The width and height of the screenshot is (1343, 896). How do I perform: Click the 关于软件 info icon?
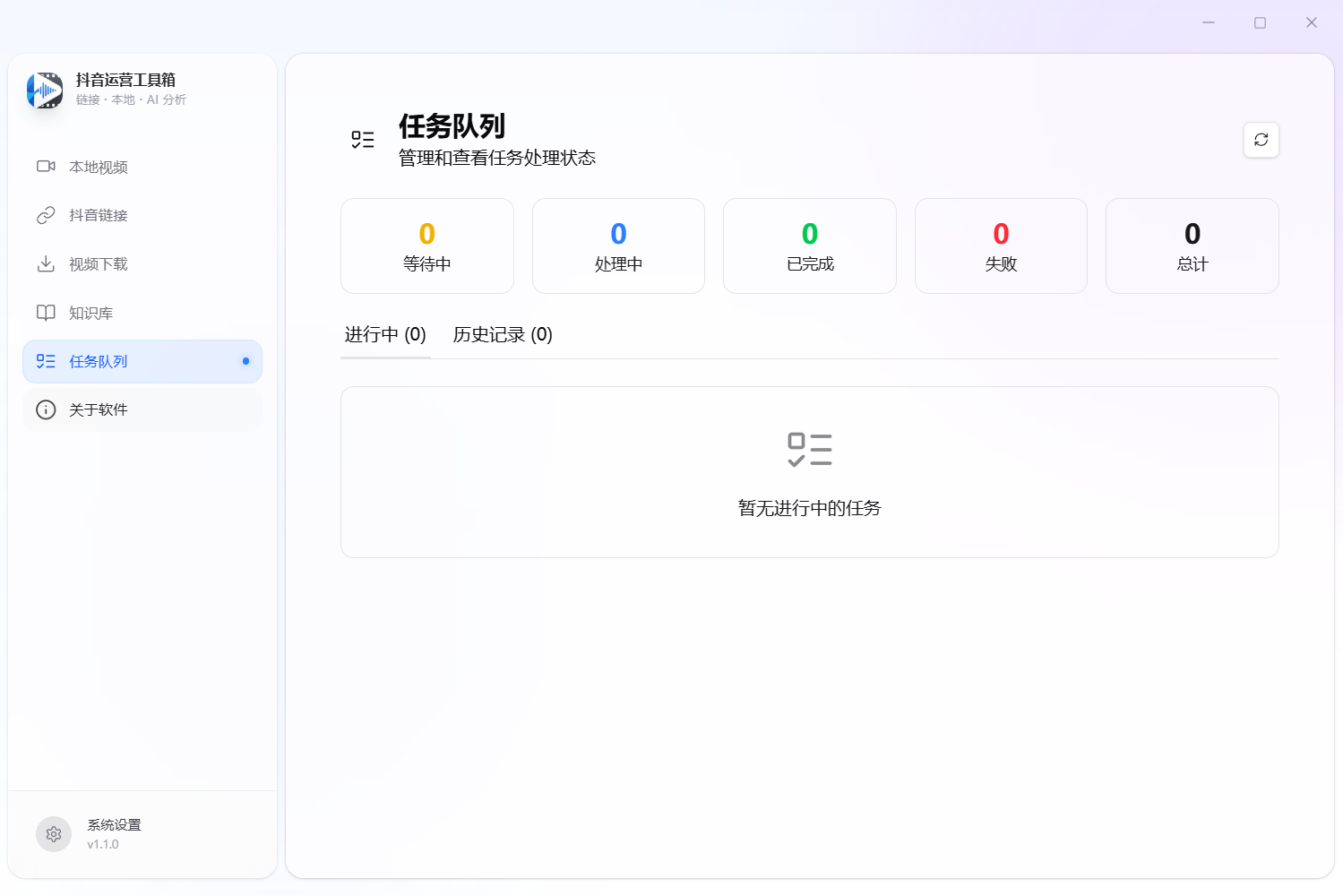tap(46, 409)
